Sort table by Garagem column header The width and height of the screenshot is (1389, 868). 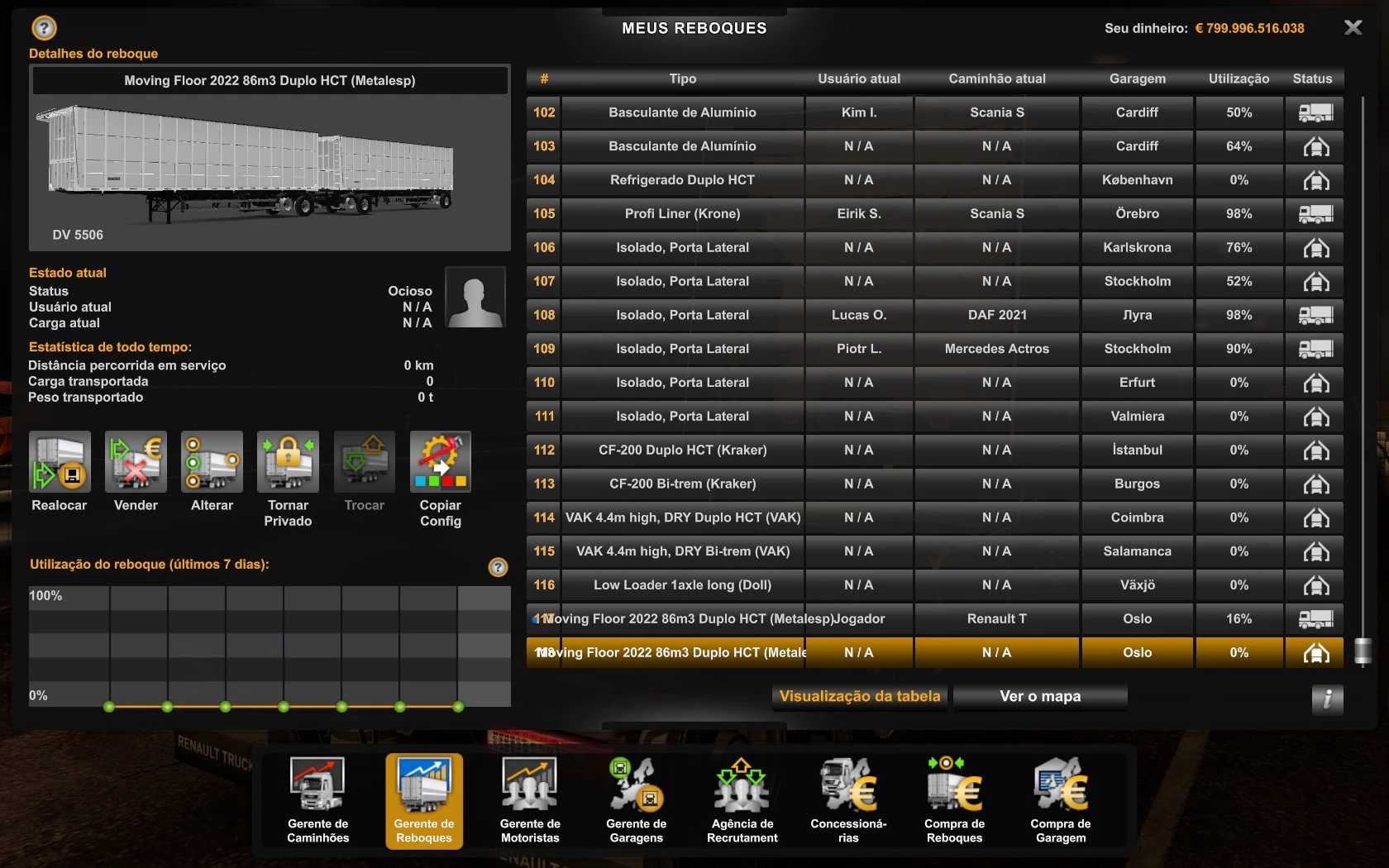point(1137,79)
